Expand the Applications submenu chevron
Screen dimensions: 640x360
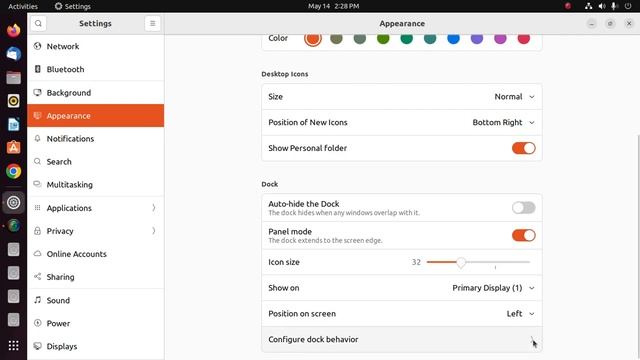[153, 208]
